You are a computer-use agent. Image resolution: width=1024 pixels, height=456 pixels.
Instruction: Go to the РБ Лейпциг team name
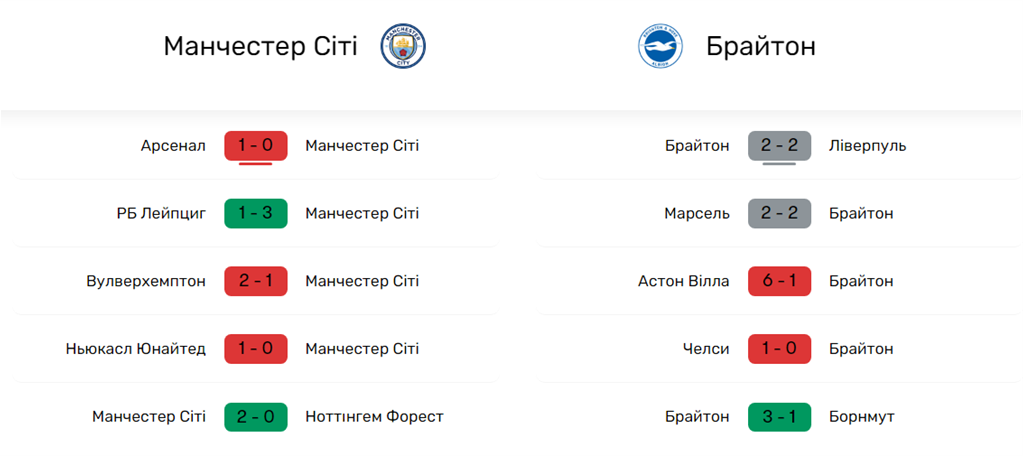[161, 214]
